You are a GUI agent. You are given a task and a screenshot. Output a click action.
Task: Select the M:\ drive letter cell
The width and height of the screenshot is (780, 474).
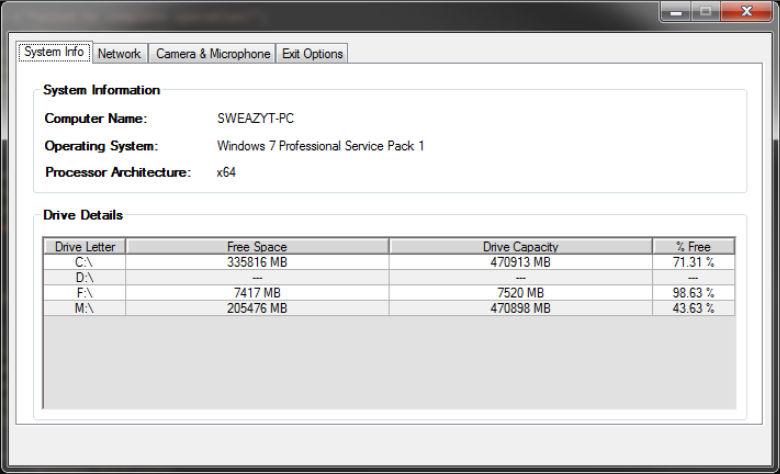(85, 309)
